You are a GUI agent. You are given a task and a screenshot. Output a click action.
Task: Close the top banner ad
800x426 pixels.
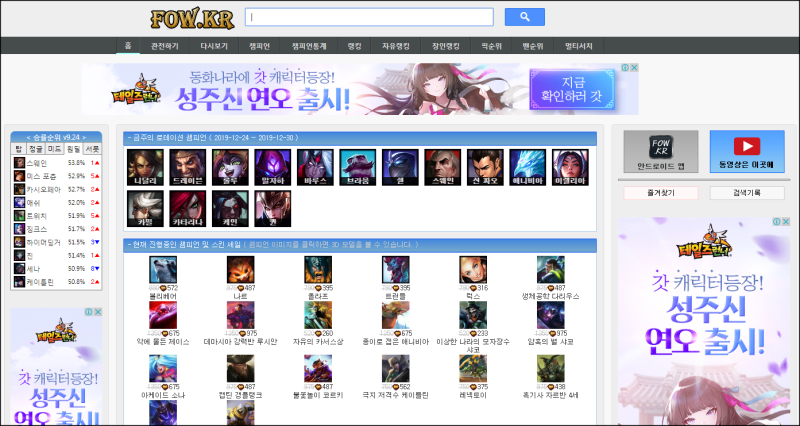(634, 67)
